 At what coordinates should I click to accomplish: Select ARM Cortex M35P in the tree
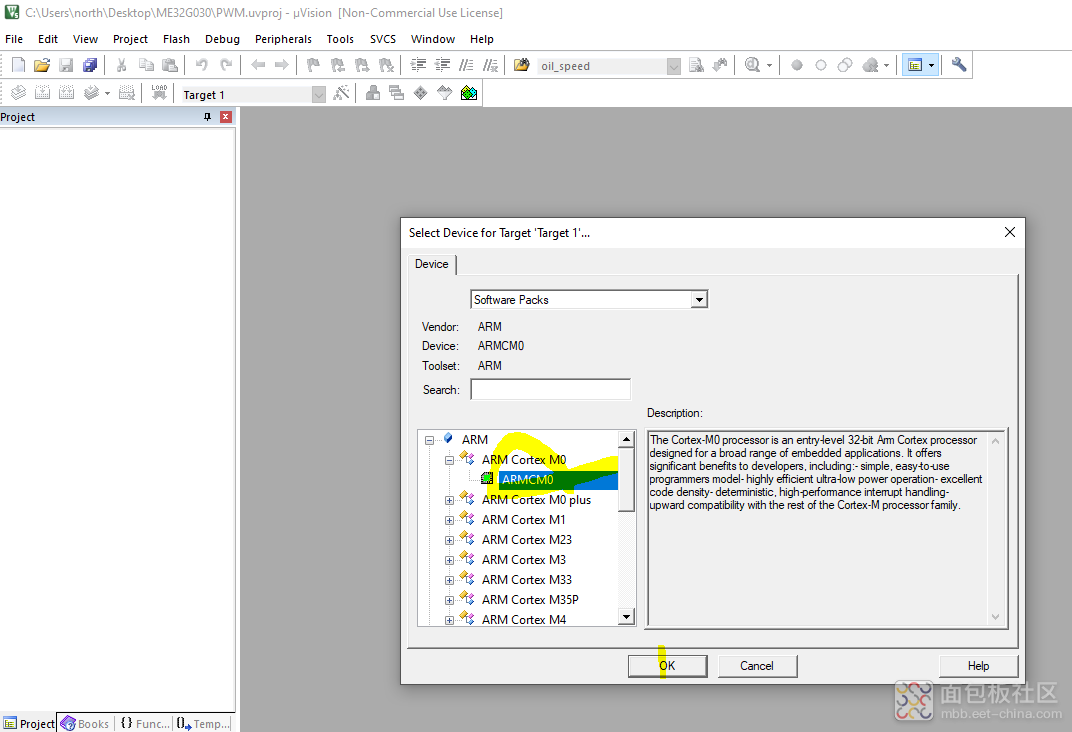530,599
